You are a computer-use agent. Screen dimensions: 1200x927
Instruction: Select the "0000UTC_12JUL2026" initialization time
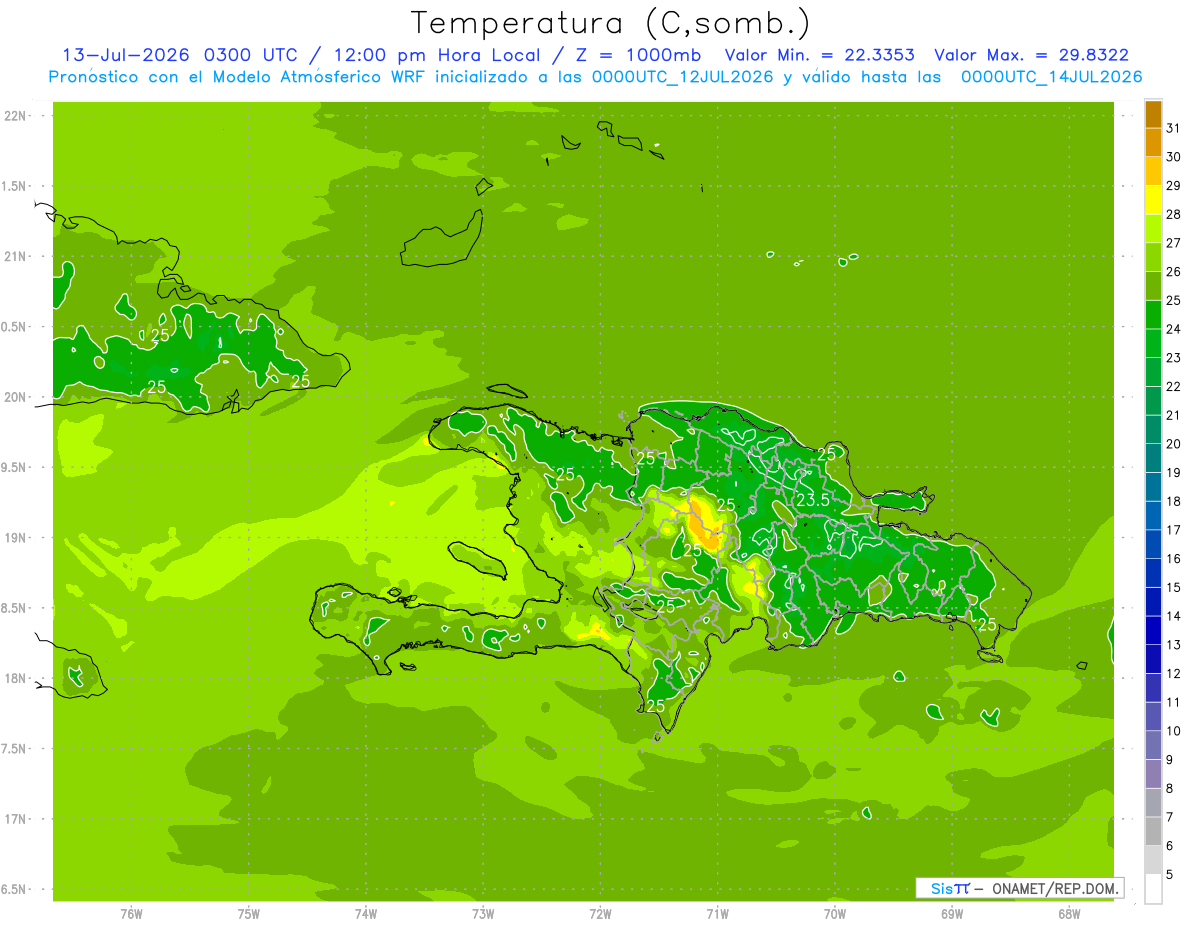(683, 77)
